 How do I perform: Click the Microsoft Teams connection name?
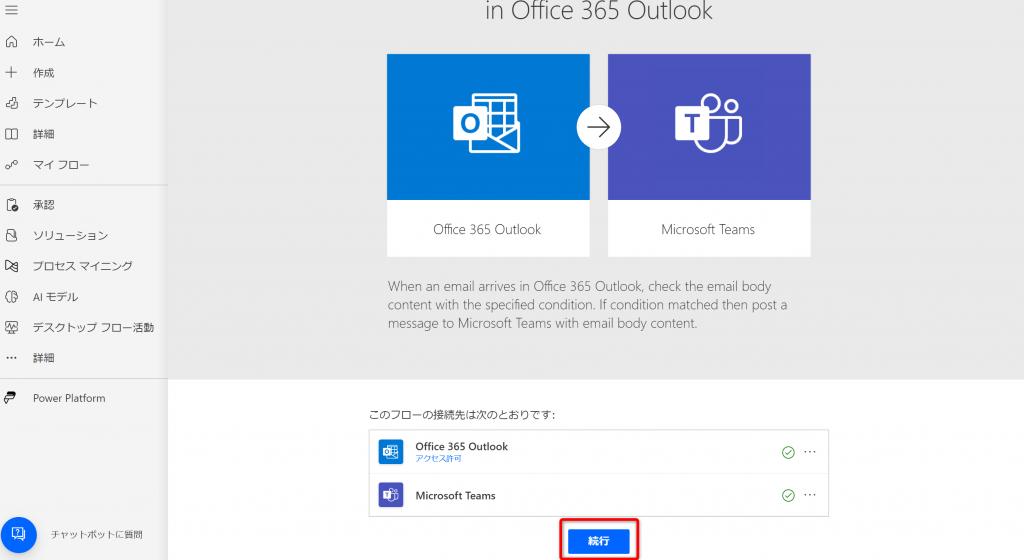[456, 495]
